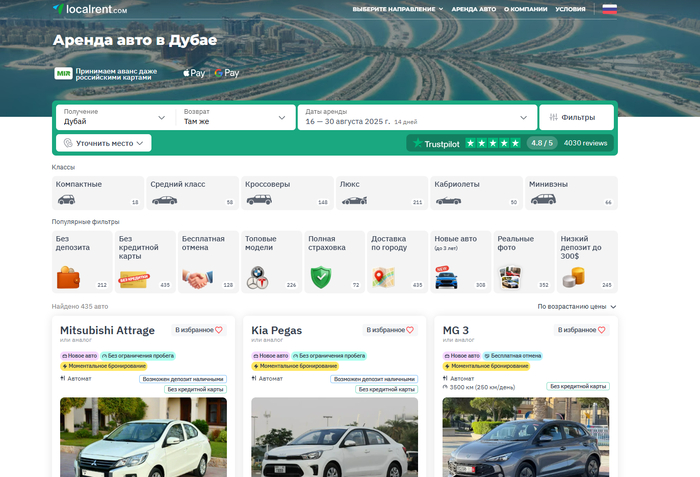Viewport: 700px width, 477px height.
Task: Expand Выберите направление menu
Action: (398, 9)
